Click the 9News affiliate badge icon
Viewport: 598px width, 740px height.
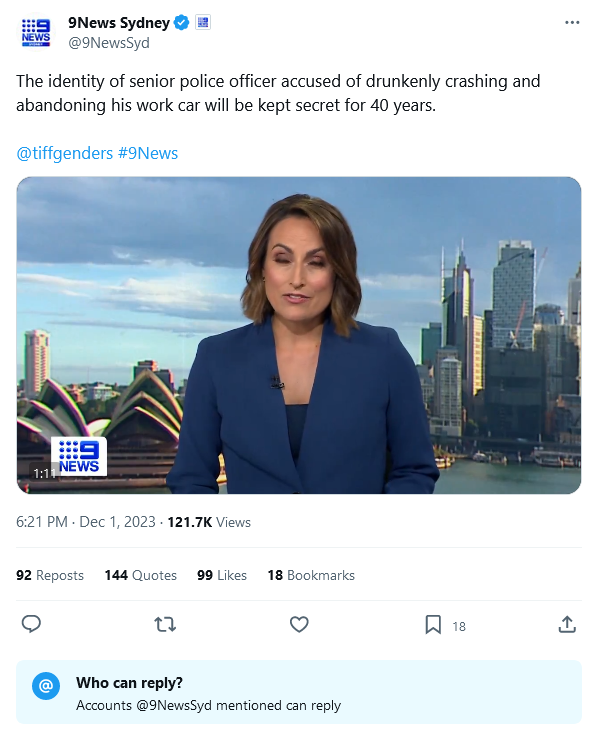(203, 22)
